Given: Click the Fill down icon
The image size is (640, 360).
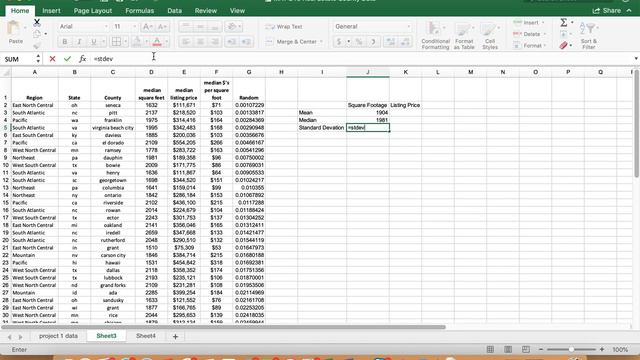Looking at the screenshot, I should [564, 34].
